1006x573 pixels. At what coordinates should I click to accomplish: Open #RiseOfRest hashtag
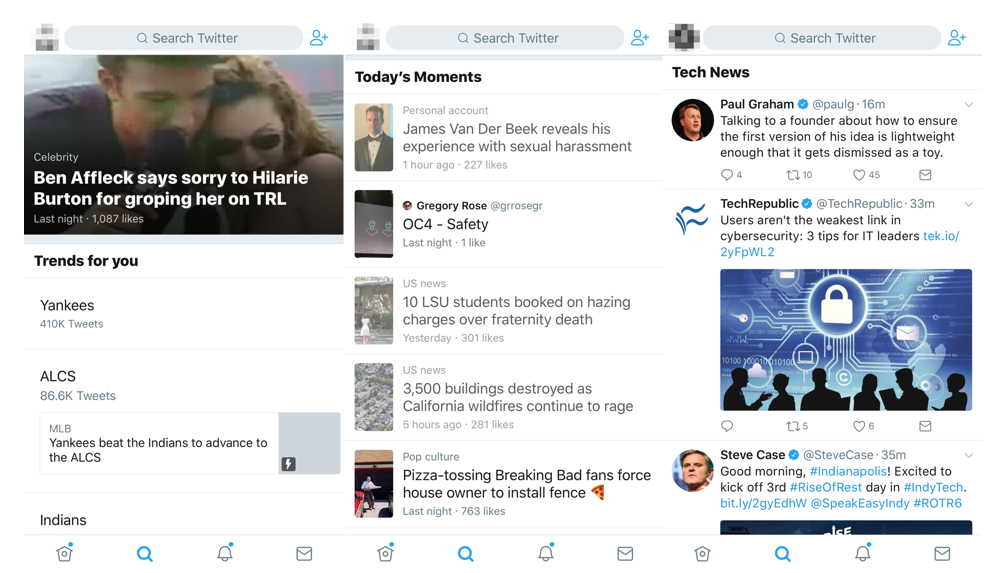pyautogui.click(x=826, y=488)
